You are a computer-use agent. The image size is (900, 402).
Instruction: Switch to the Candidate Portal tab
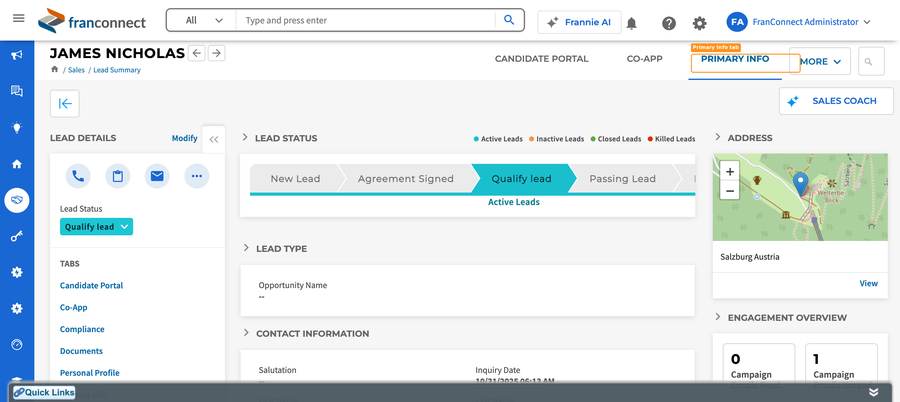tap(541, 59)
